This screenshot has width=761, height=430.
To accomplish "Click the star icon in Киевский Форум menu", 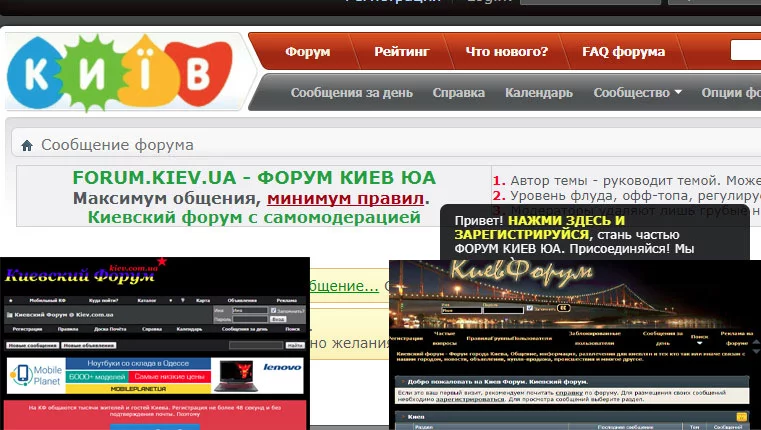I will (11, 300).
